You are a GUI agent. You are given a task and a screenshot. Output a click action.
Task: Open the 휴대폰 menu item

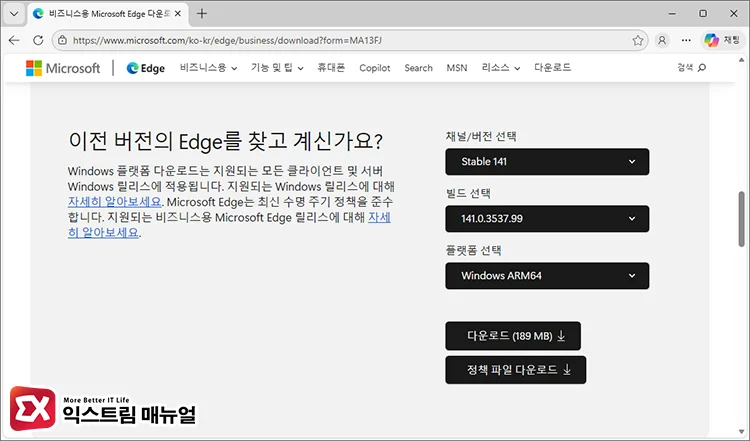pos(331,68)
